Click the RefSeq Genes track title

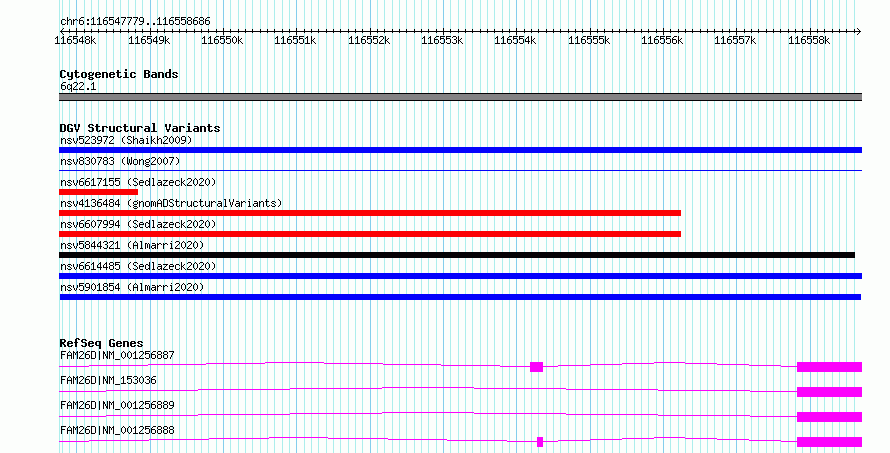[x=101, y=343]
